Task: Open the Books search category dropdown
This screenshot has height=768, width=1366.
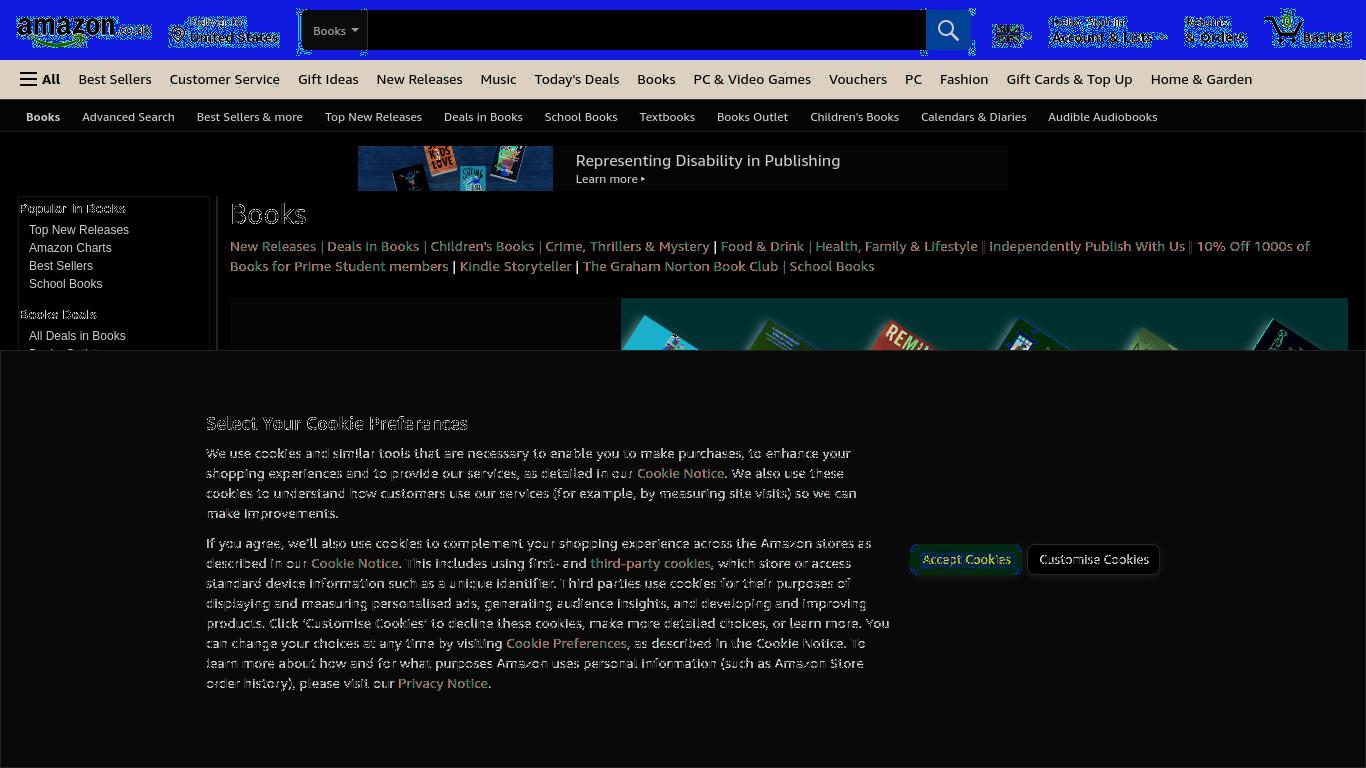Action: (x=335, y=30)
